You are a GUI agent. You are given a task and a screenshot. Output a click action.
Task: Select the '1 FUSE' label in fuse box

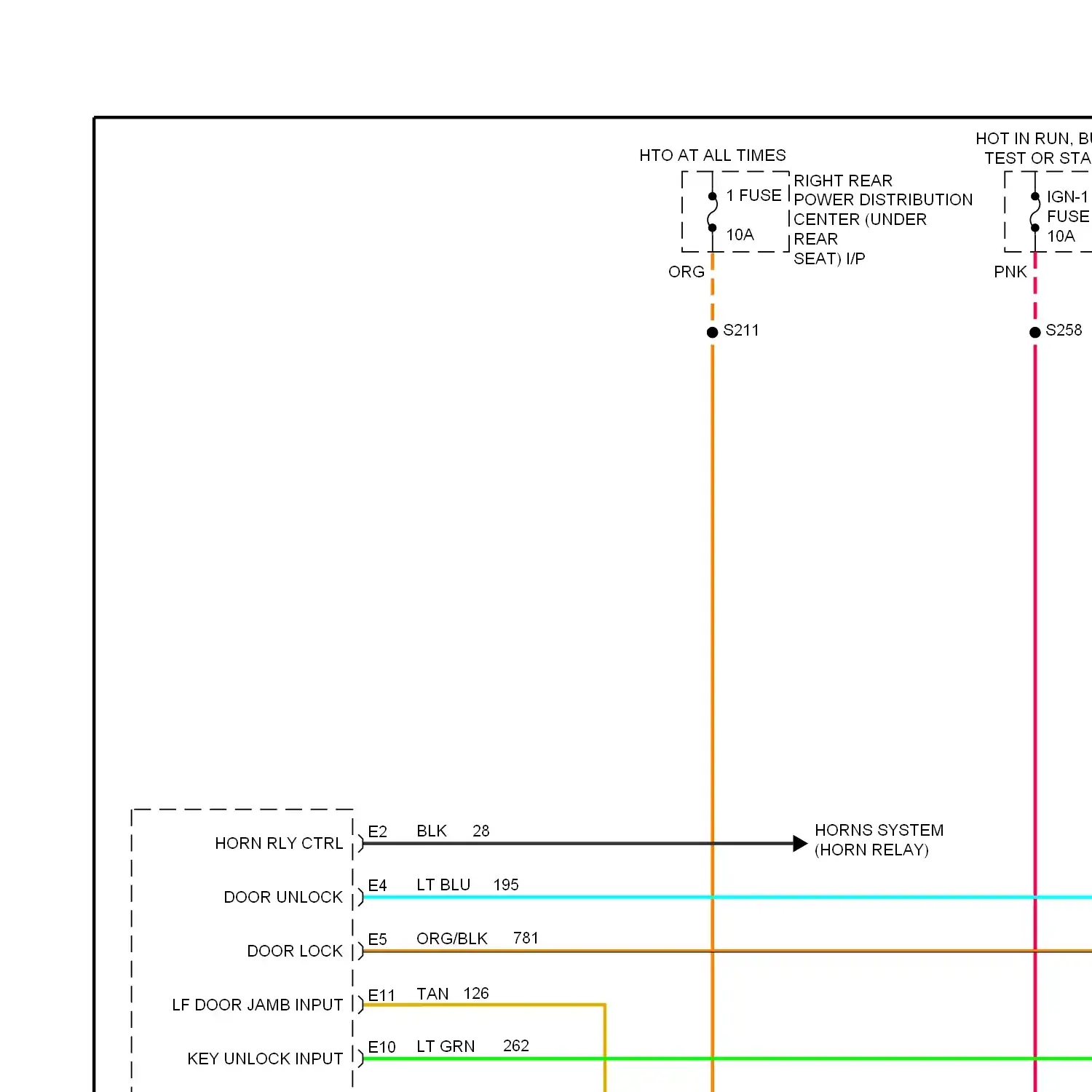pyautogui.click(x=753, y=195)
